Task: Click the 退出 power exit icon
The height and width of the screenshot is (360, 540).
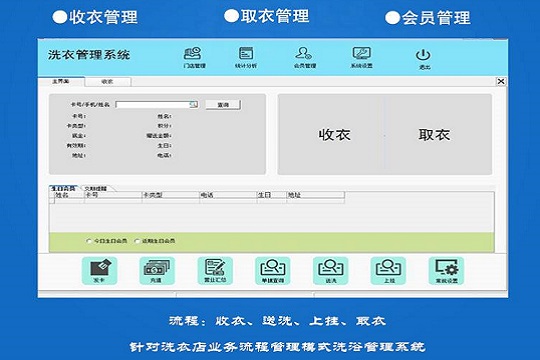Action: click(x=423, y=59)
